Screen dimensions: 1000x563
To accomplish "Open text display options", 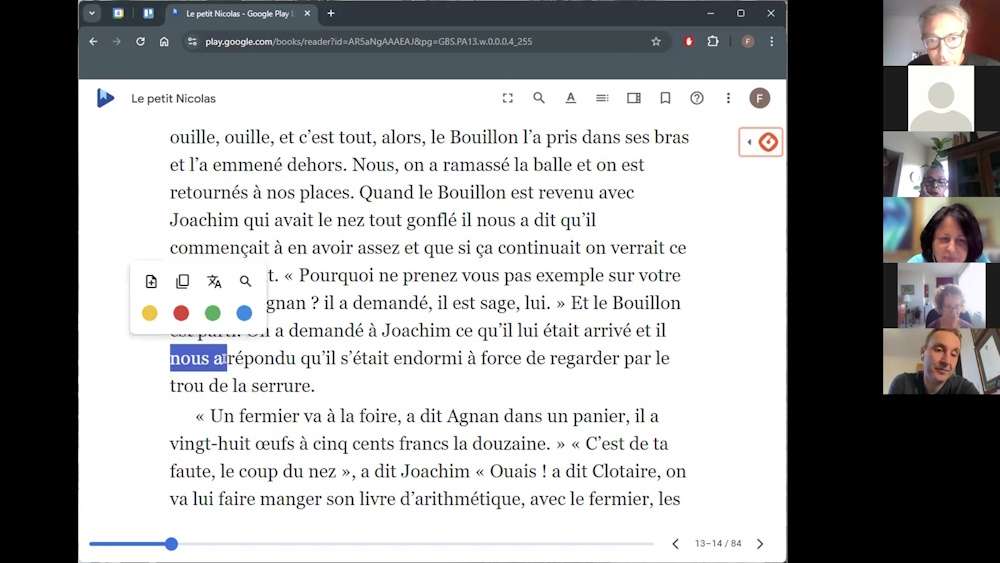I will point(571,98).
